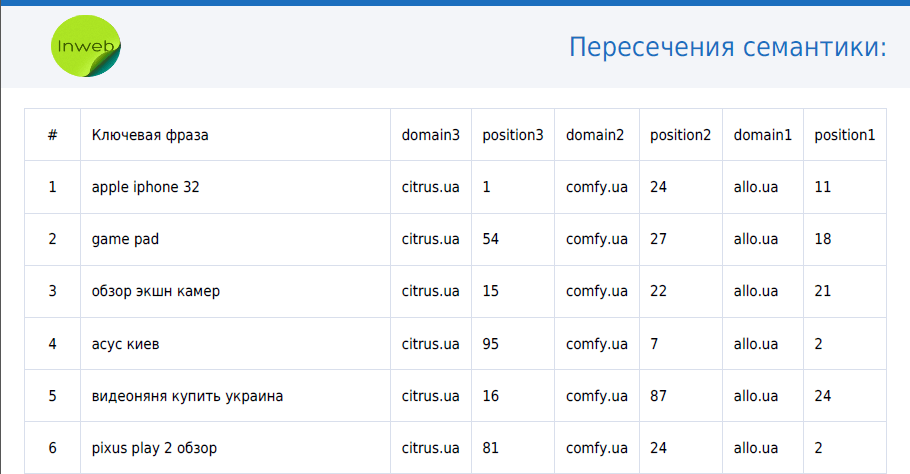The image size is (910, 474).
Task: Click the 'position1' column header
Action: point(844,135)
